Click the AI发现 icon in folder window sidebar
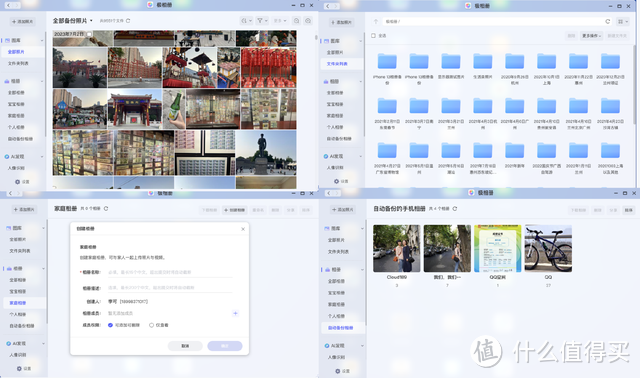640x378 pixels. pyautogui.click(x=326, y=156)
